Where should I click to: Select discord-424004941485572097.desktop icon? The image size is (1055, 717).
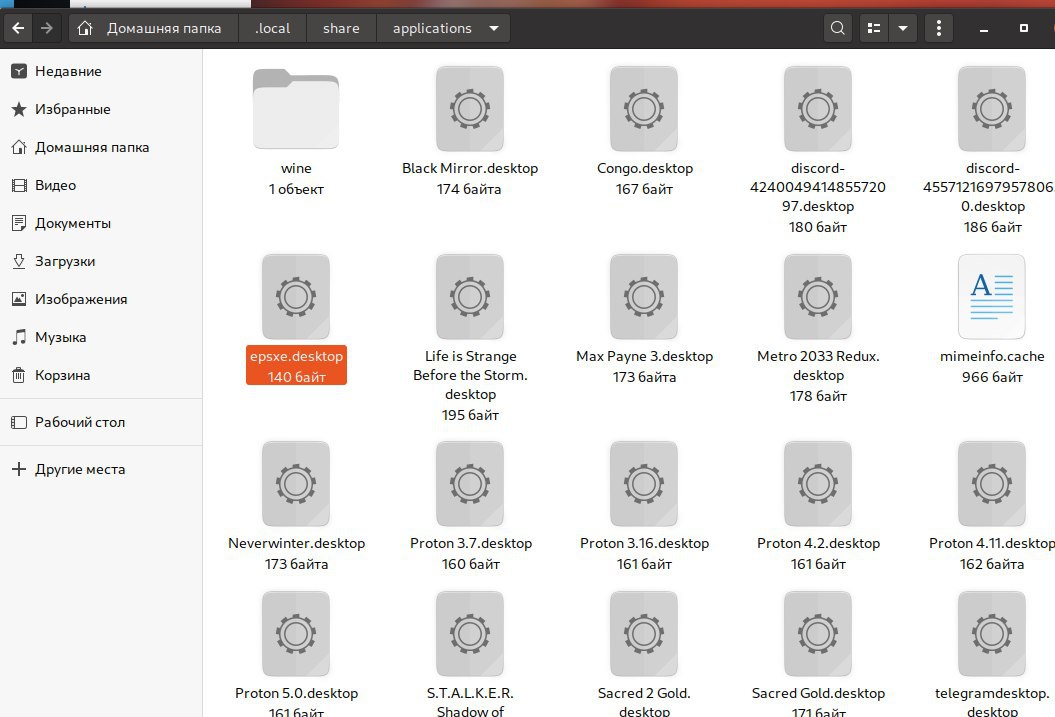tap(817, 109)
